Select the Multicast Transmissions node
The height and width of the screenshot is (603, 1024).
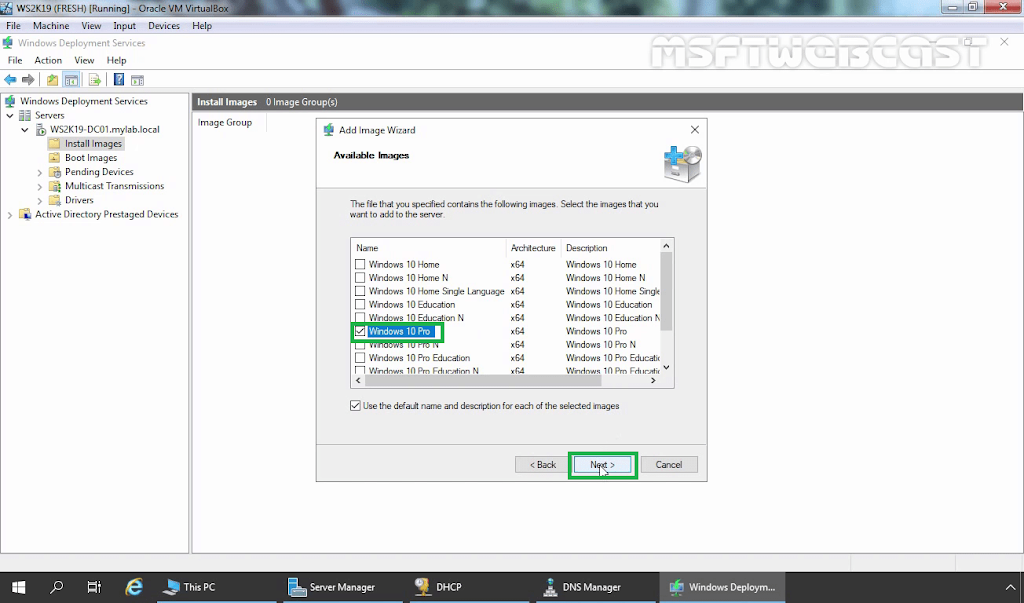click(114, 186)
